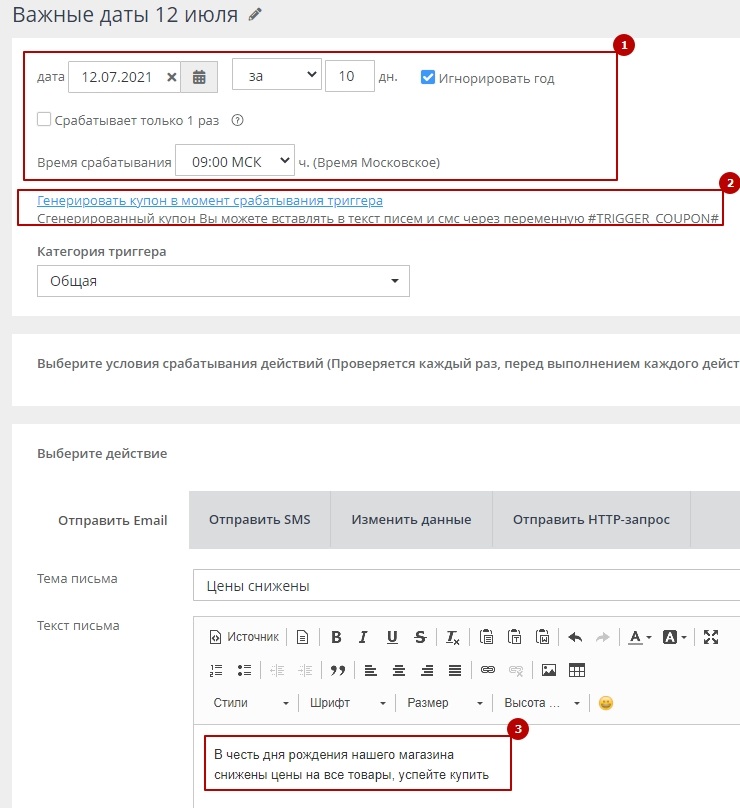
Task: Enable 'Срабатывает только 1 раз' checkbox
Action: (x=44, y=120)
